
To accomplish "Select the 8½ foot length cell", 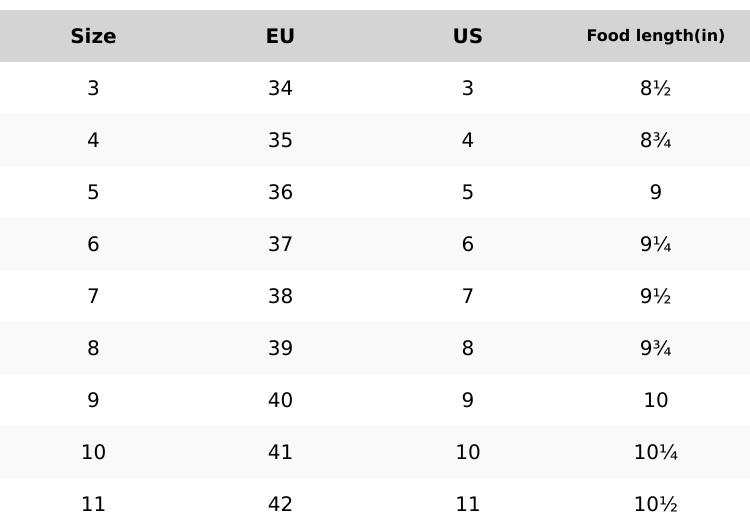I will (x=655, y=89).
